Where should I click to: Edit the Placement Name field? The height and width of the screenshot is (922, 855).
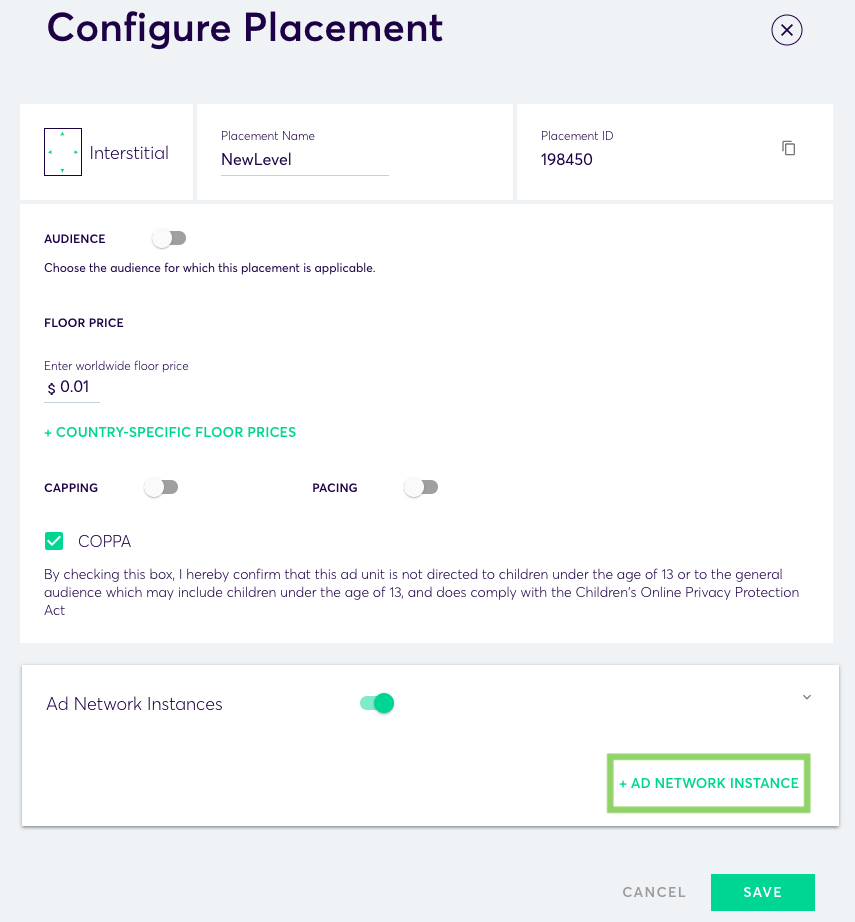click(x=304, y=160)
